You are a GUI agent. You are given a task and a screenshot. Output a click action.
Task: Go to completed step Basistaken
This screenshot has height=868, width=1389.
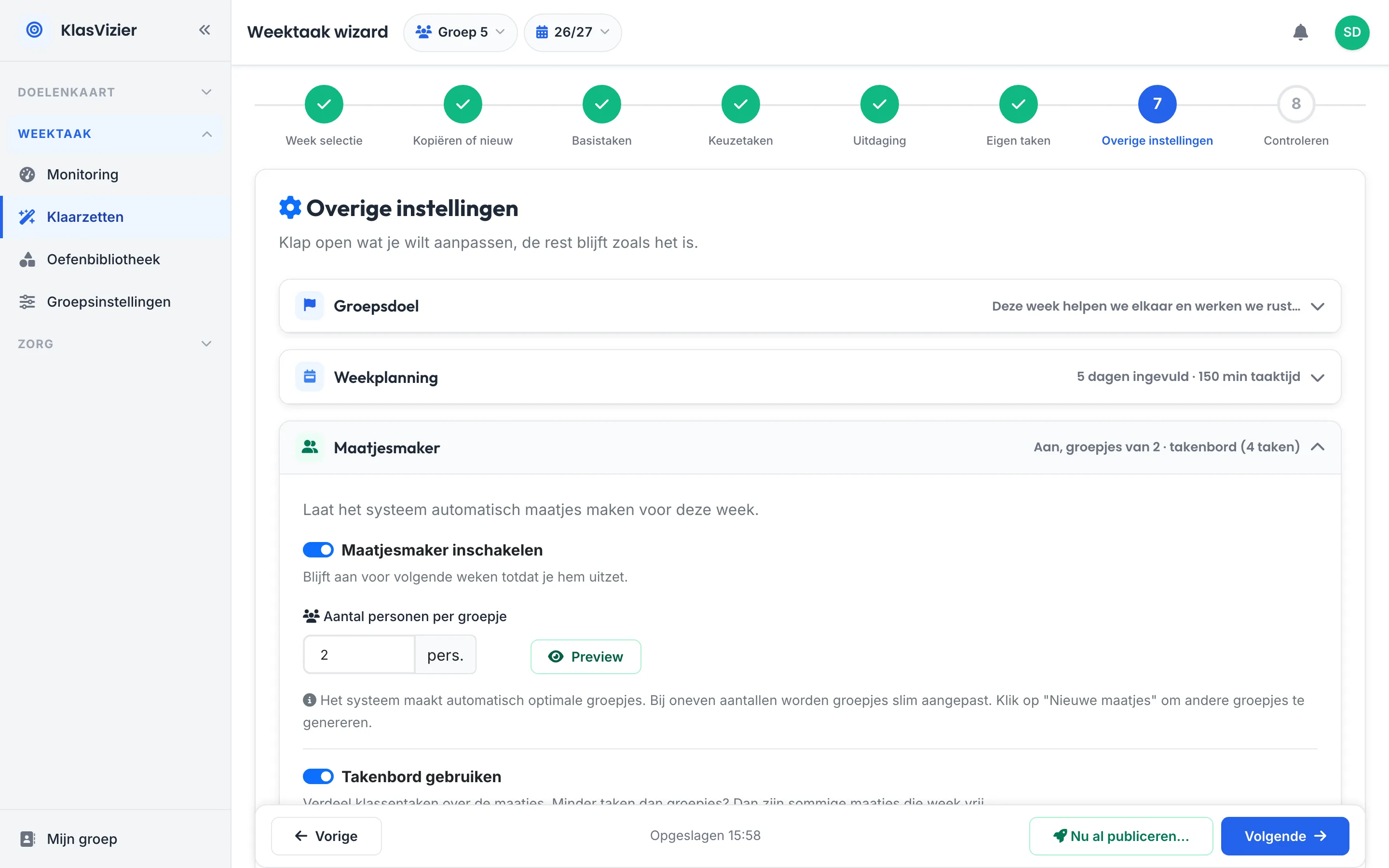(601, 104)
